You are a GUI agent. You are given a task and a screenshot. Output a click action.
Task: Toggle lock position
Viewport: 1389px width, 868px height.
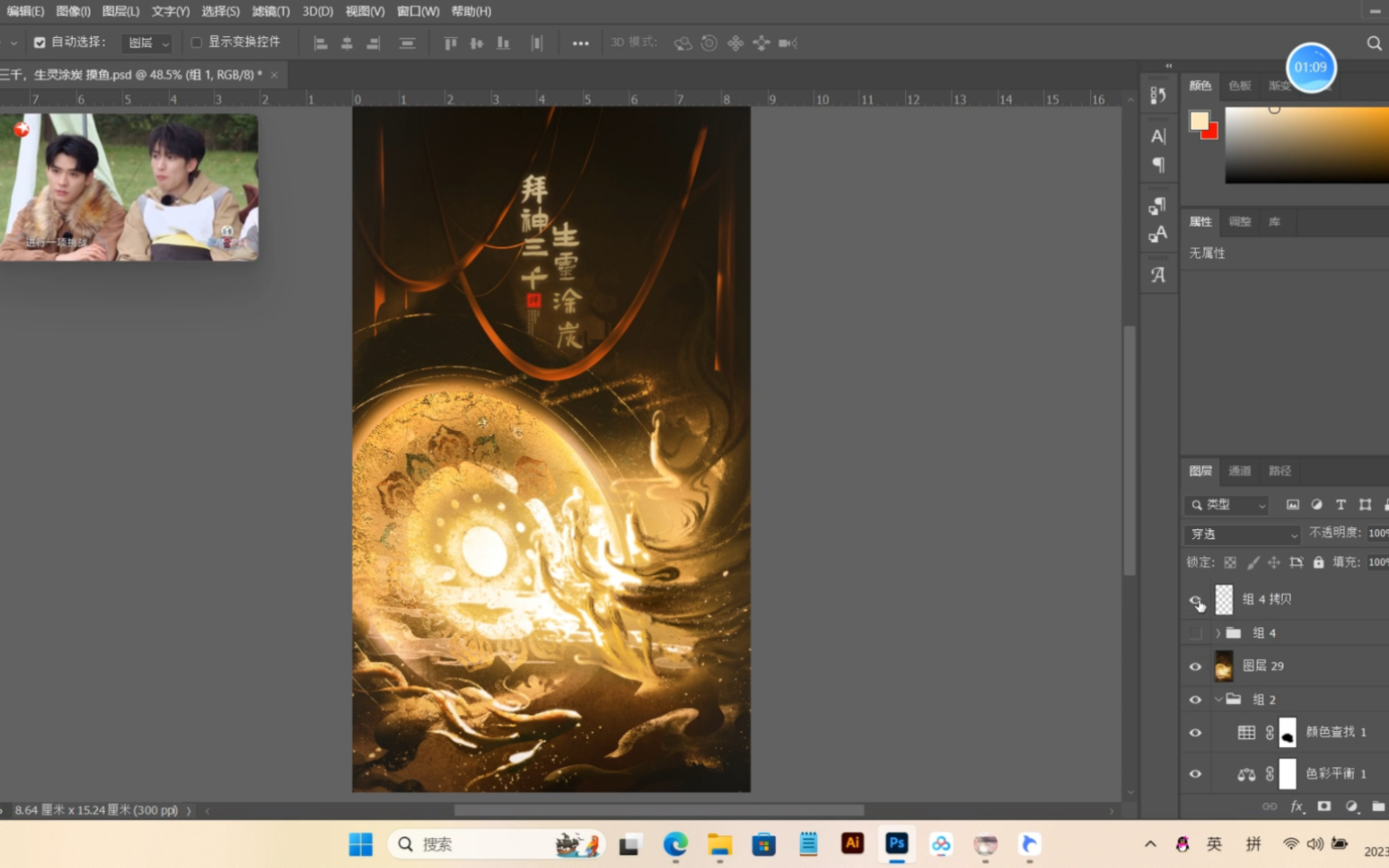click(1274, 563)
